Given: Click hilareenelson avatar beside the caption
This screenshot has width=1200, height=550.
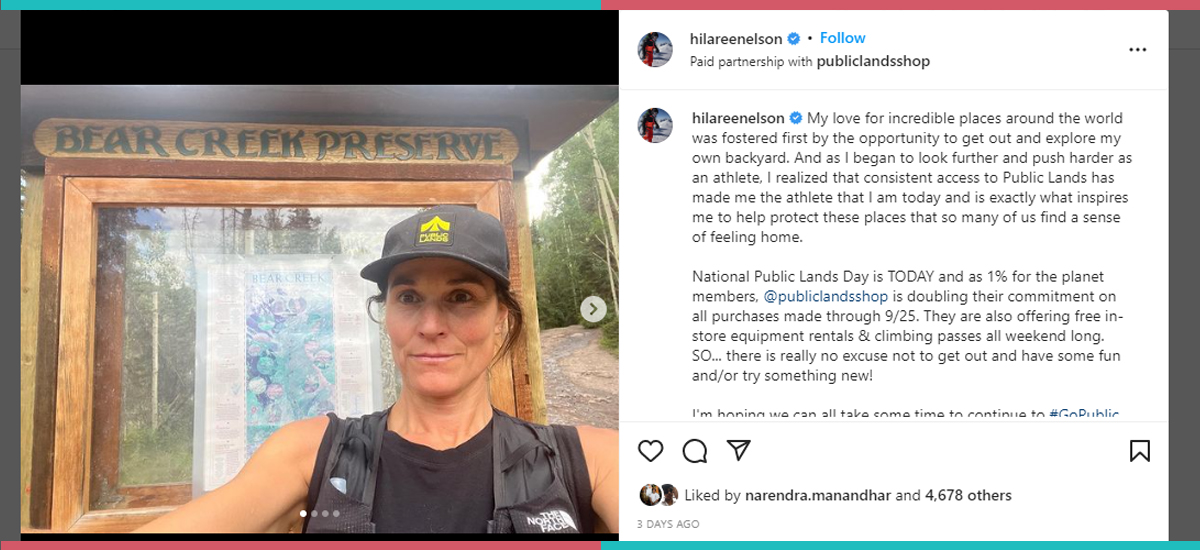Looking at the screenshot, I should pyautogui.click(x=655, y=125).
